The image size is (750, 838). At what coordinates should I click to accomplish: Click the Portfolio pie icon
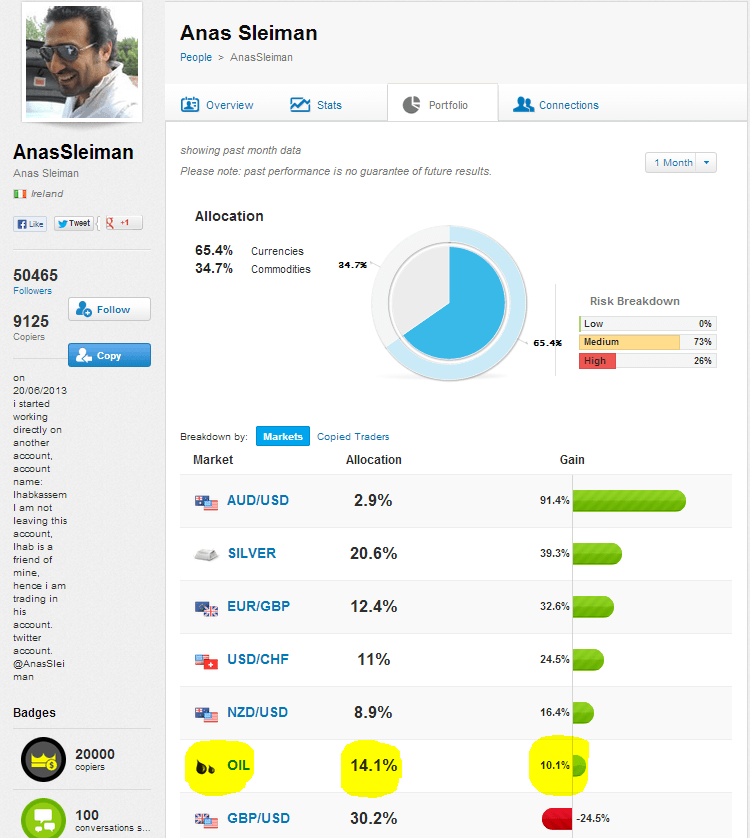411,105
